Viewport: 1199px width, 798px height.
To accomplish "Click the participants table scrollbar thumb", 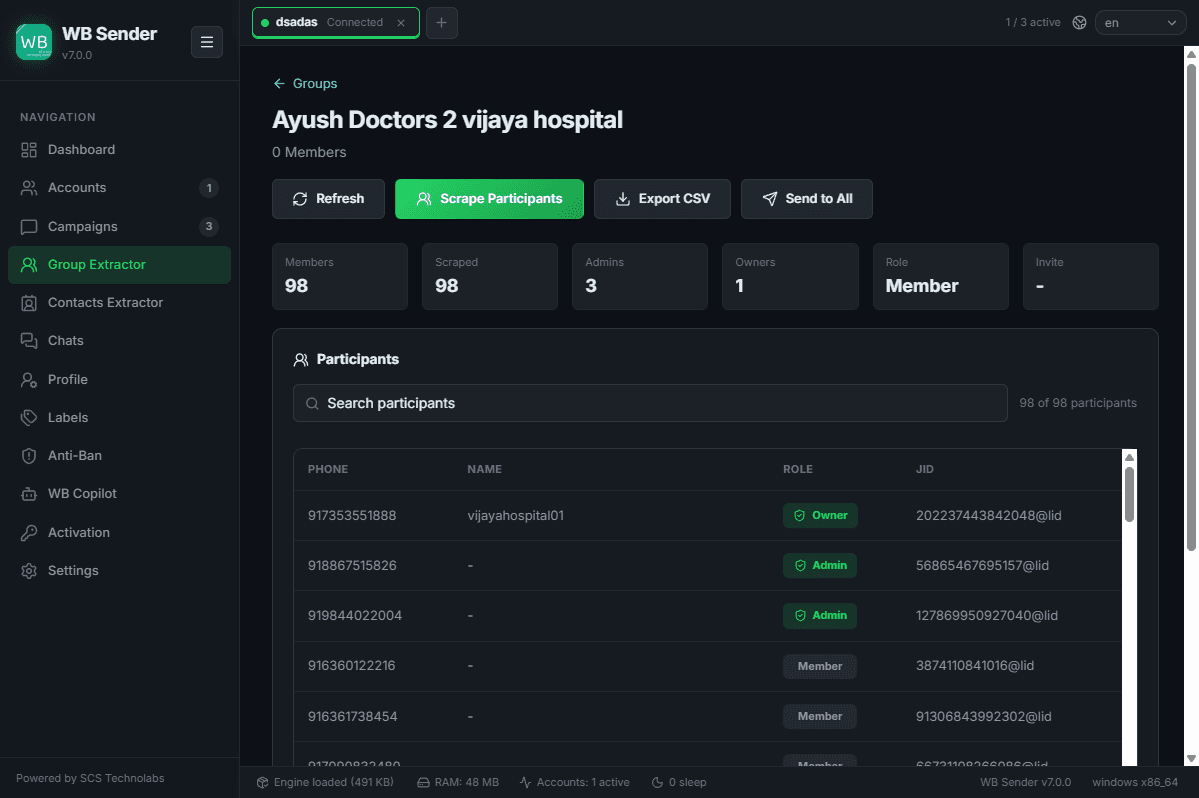I will 1129,495.
